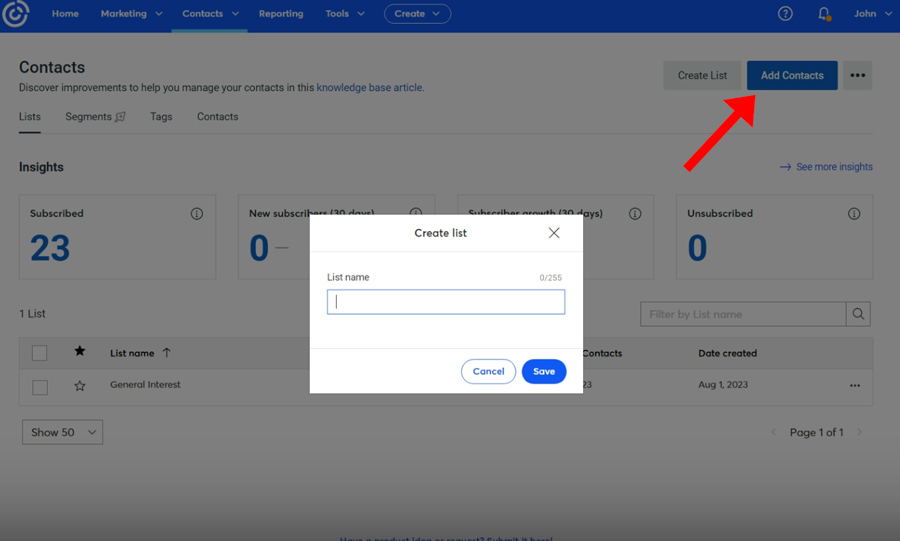Viewport: 900px width, 541px height.
Task: Open the Create dropdown button
Action: (x=417, y=14)
